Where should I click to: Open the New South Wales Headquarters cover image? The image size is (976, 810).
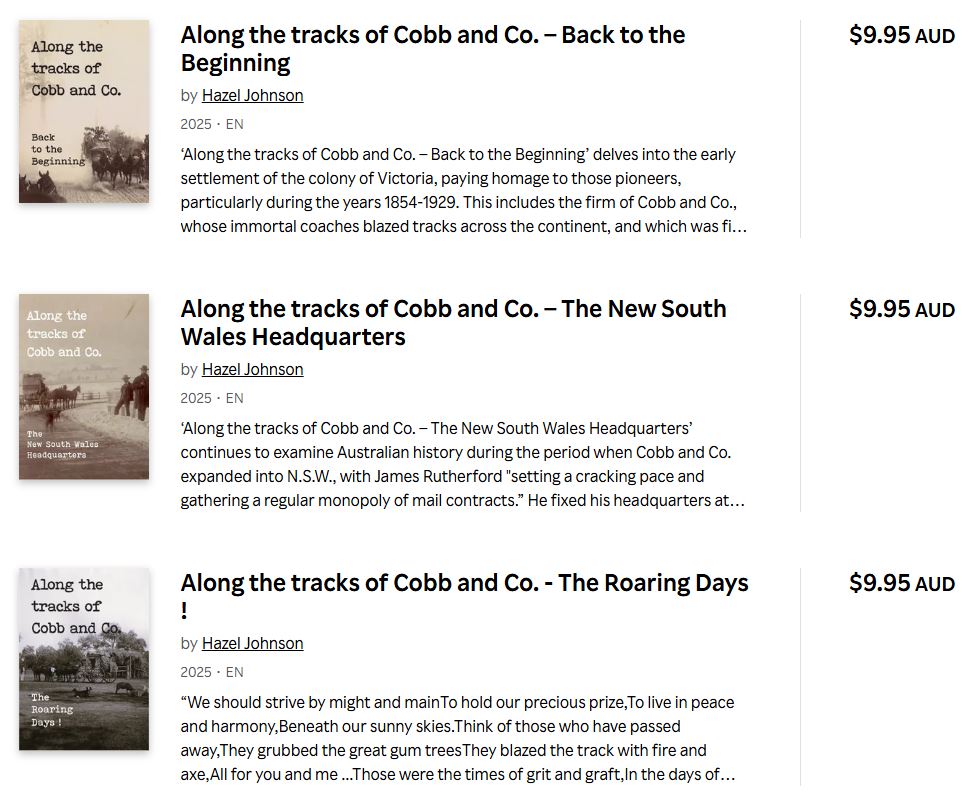84,386
